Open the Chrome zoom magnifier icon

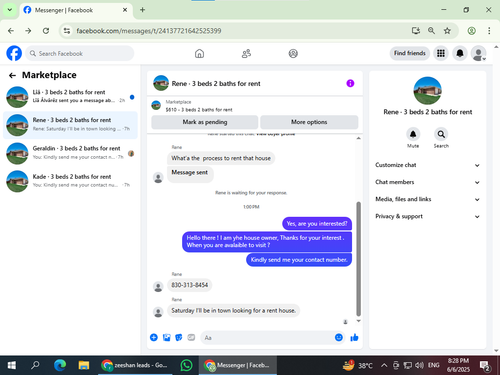pos(431,31)
